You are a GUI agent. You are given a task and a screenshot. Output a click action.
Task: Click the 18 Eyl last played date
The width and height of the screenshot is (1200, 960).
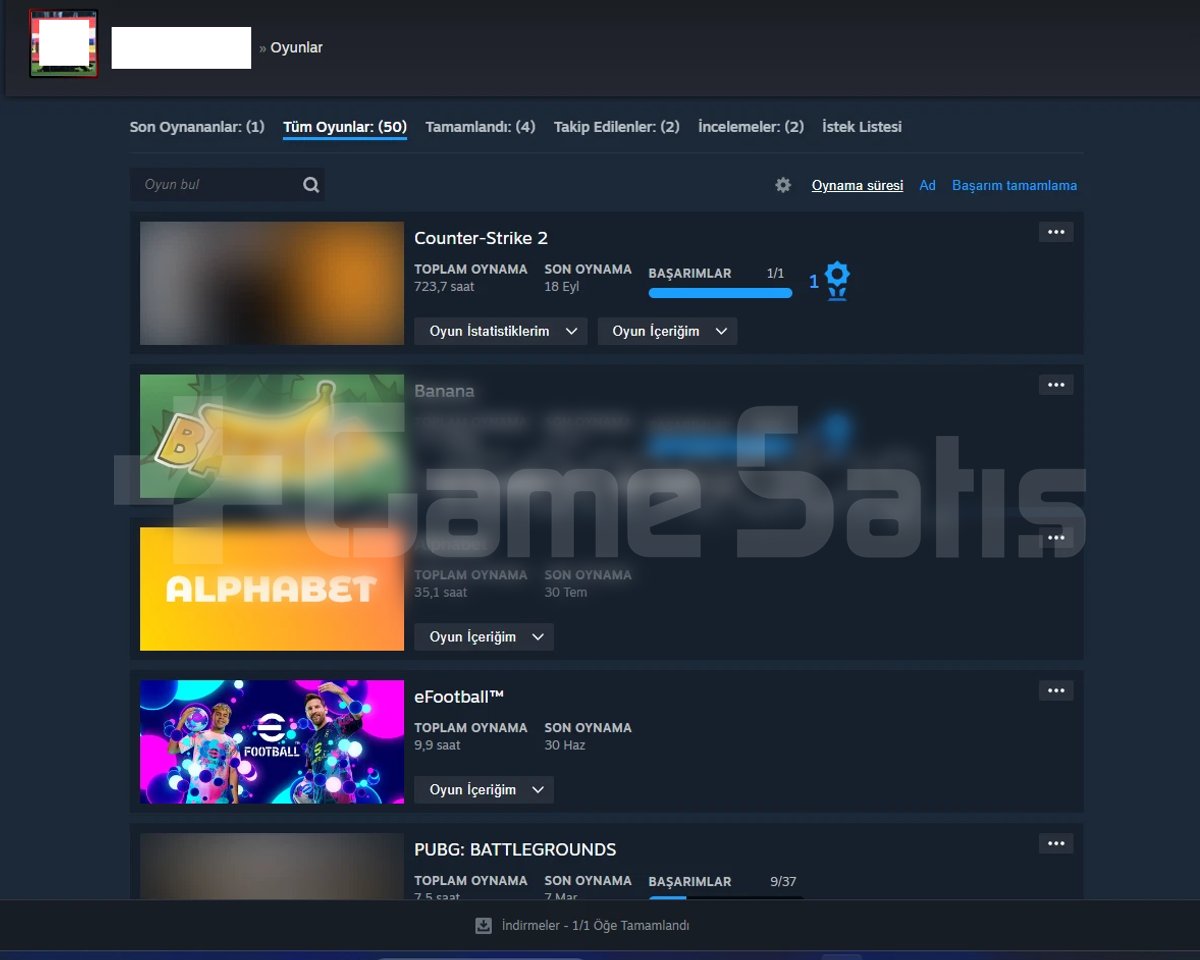(562, 287)
